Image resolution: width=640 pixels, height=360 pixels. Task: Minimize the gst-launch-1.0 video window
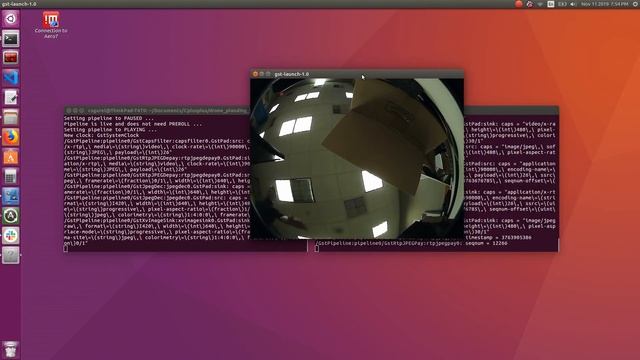click(262, 74)
